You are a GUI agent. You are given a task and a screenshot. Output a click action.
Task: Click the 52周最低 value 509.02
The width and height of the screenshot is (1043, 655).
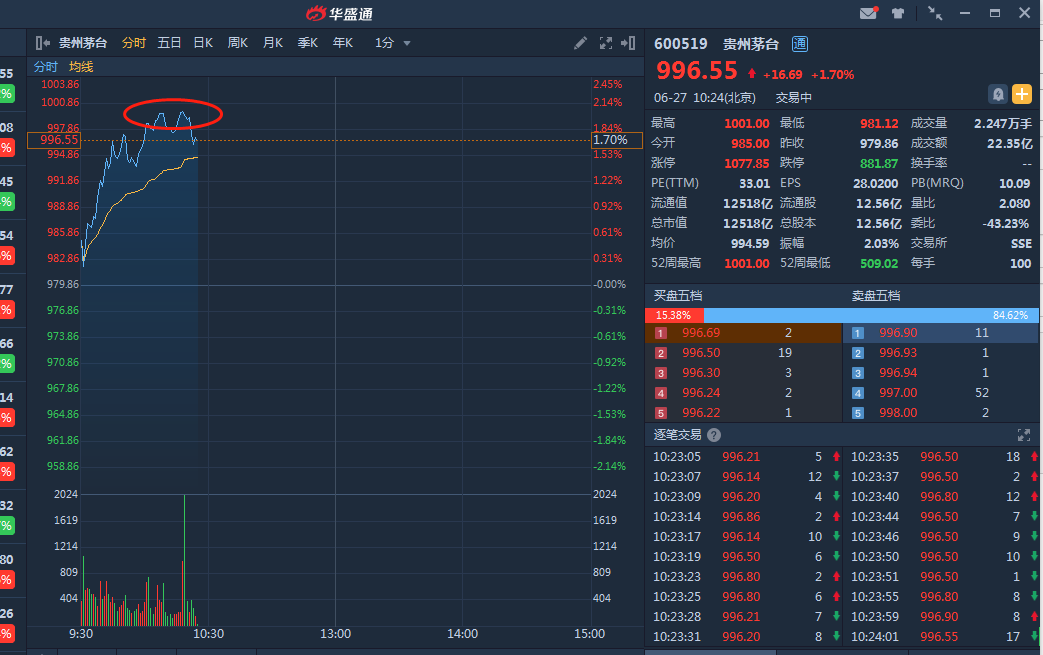tap(879, 263)
